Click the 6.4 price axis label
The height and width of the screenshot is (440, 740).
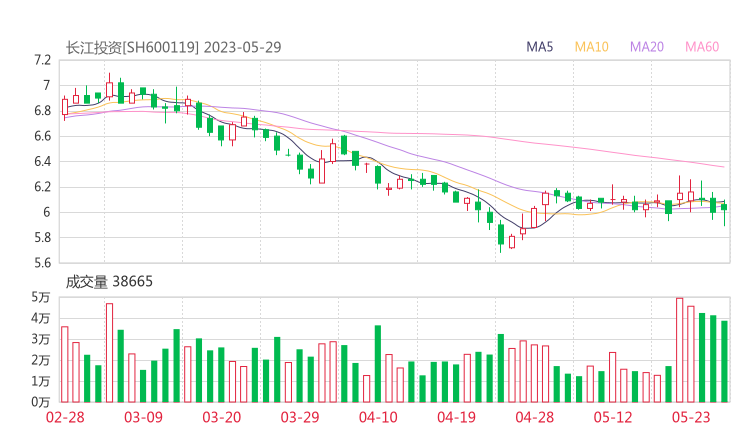point(42,162)
